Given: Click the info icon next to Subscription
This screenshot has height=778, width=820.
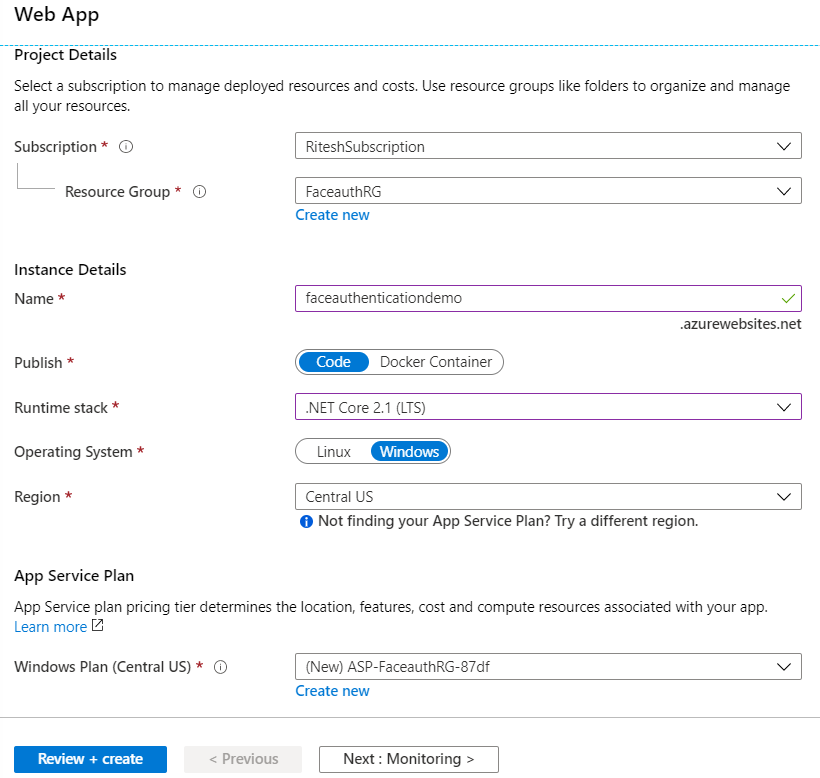Looking at the screenshot, I should (x=126, y=147).
